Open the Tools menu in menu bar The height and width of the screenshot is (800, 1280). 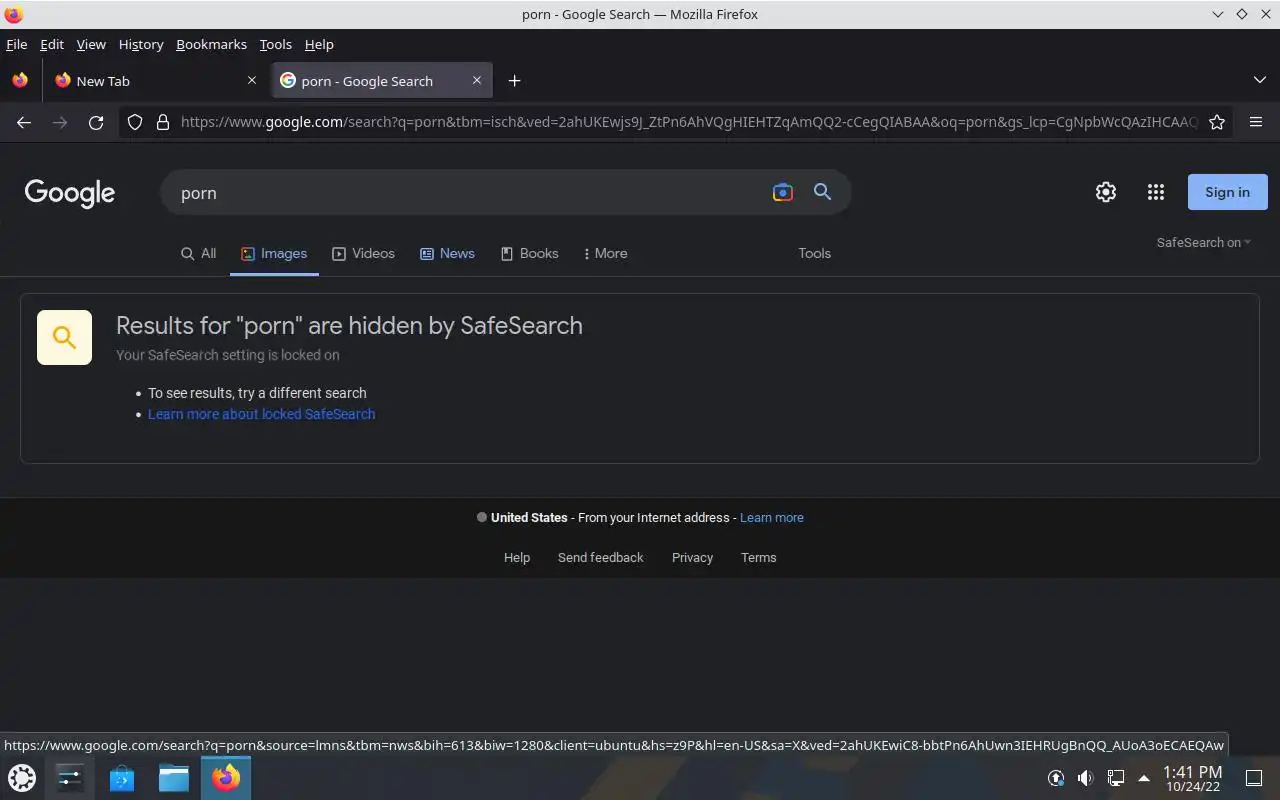275,44
